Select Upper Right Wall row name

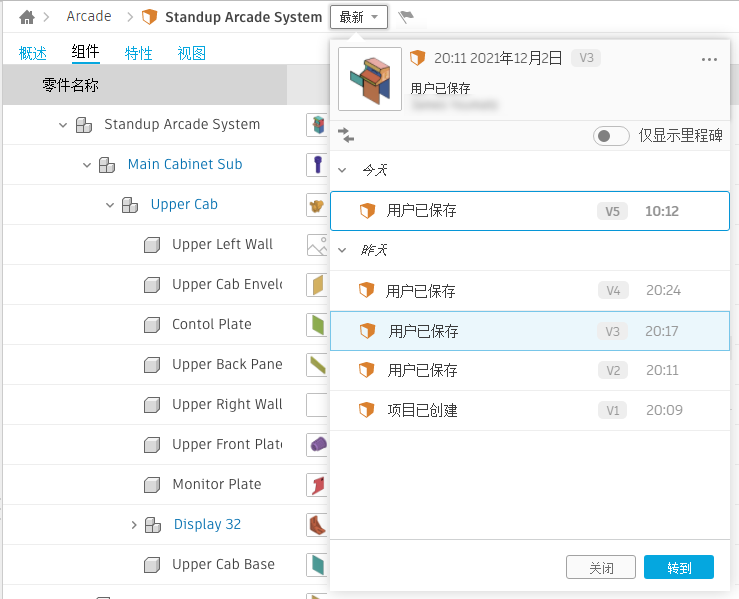[x=227, y=405]
